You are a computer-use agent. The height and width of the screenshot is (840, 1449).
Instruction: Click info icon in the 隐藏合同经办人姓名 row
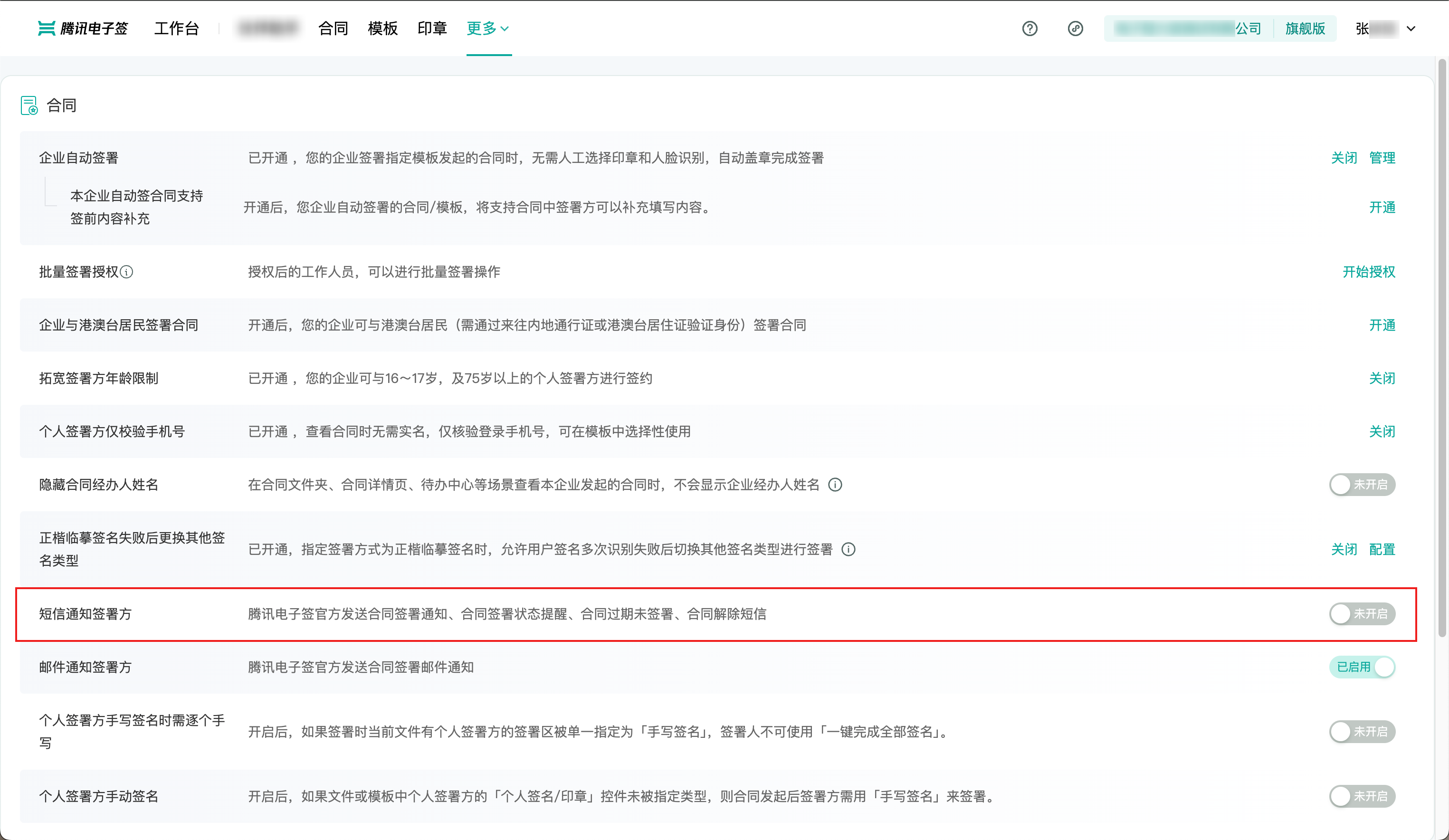pyautogui.click(x=835, y=485)
